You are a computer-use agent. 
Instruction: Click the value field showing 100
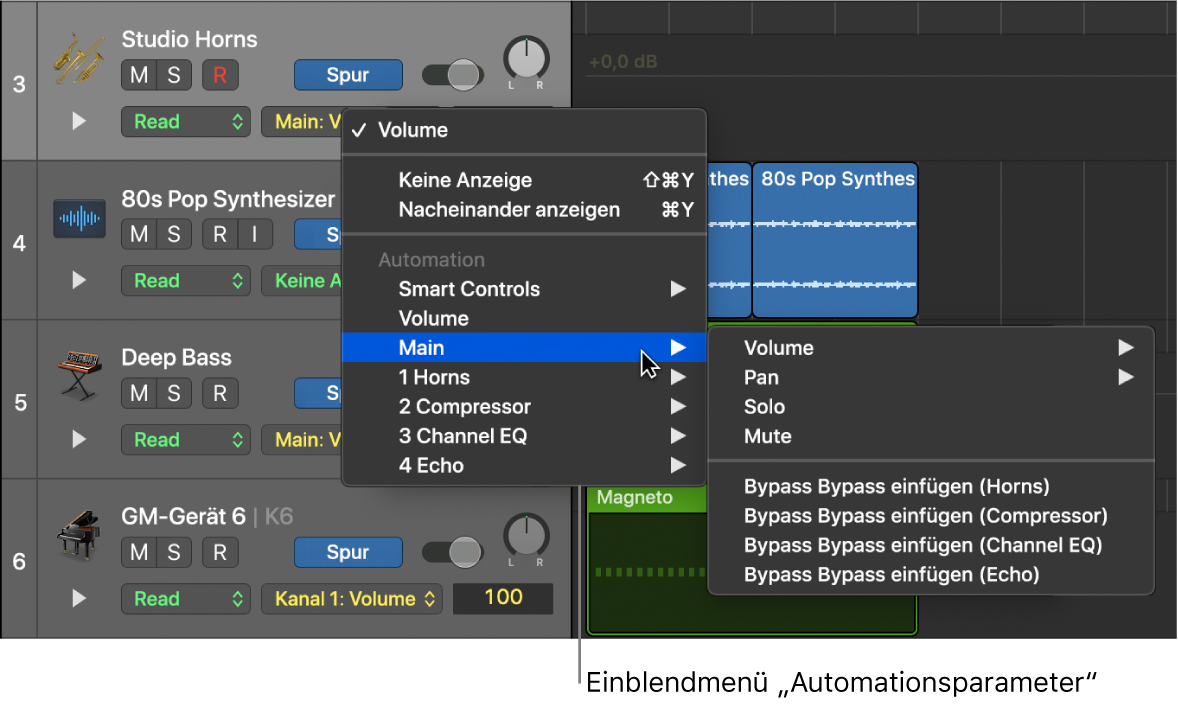(503, 598)
